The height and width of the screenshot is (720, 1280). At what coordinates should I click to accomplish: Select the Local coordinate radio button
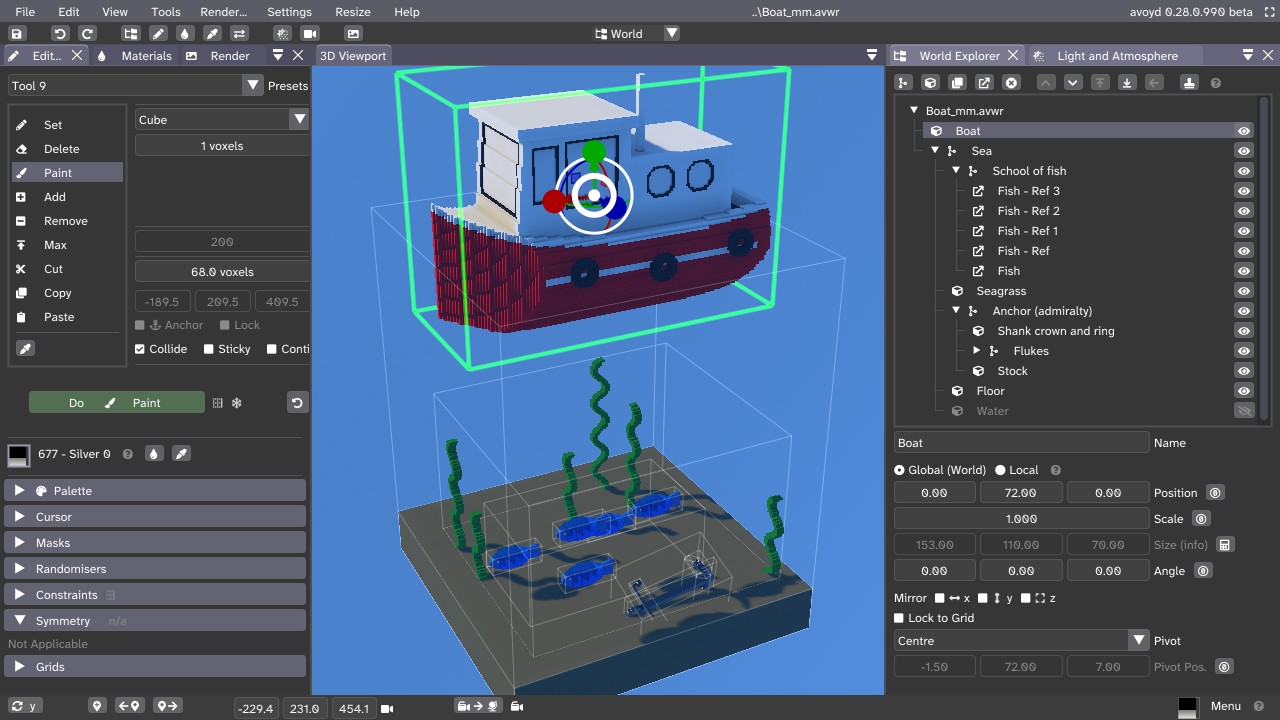[1000, 470]
